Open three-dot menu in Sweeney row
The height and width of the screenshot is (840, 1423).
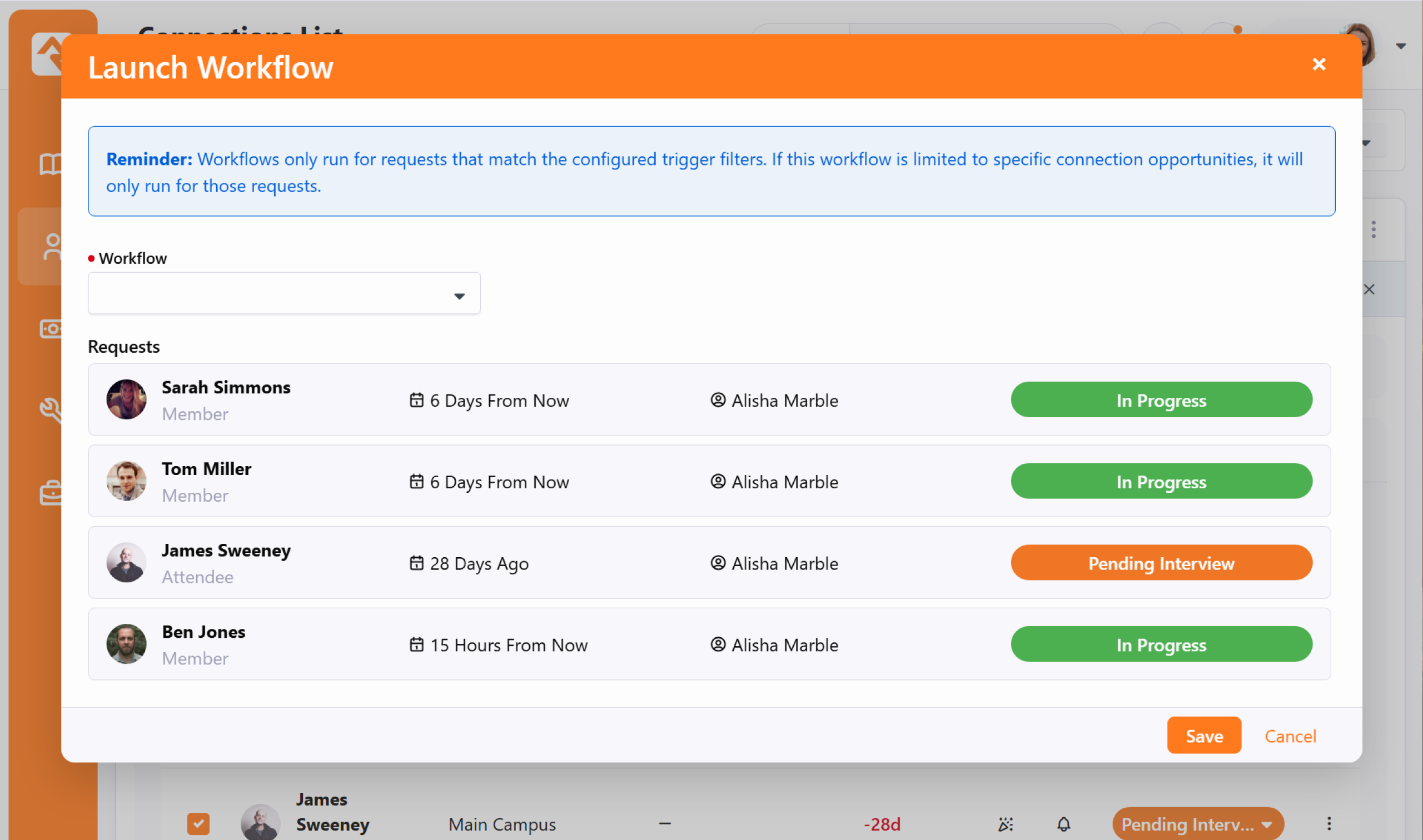pos(1329,823)
